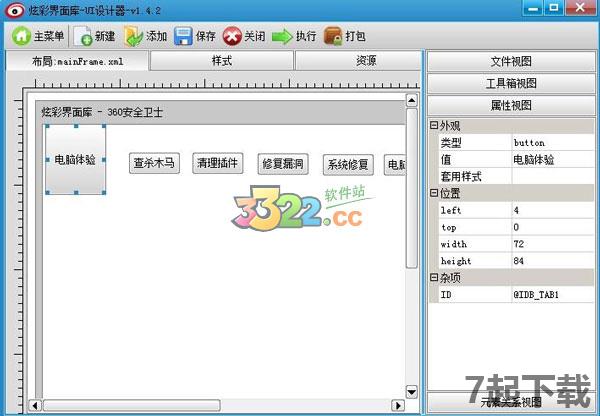
Task: Switch to the 样式 tab
Action: click(x=222, y=61)
